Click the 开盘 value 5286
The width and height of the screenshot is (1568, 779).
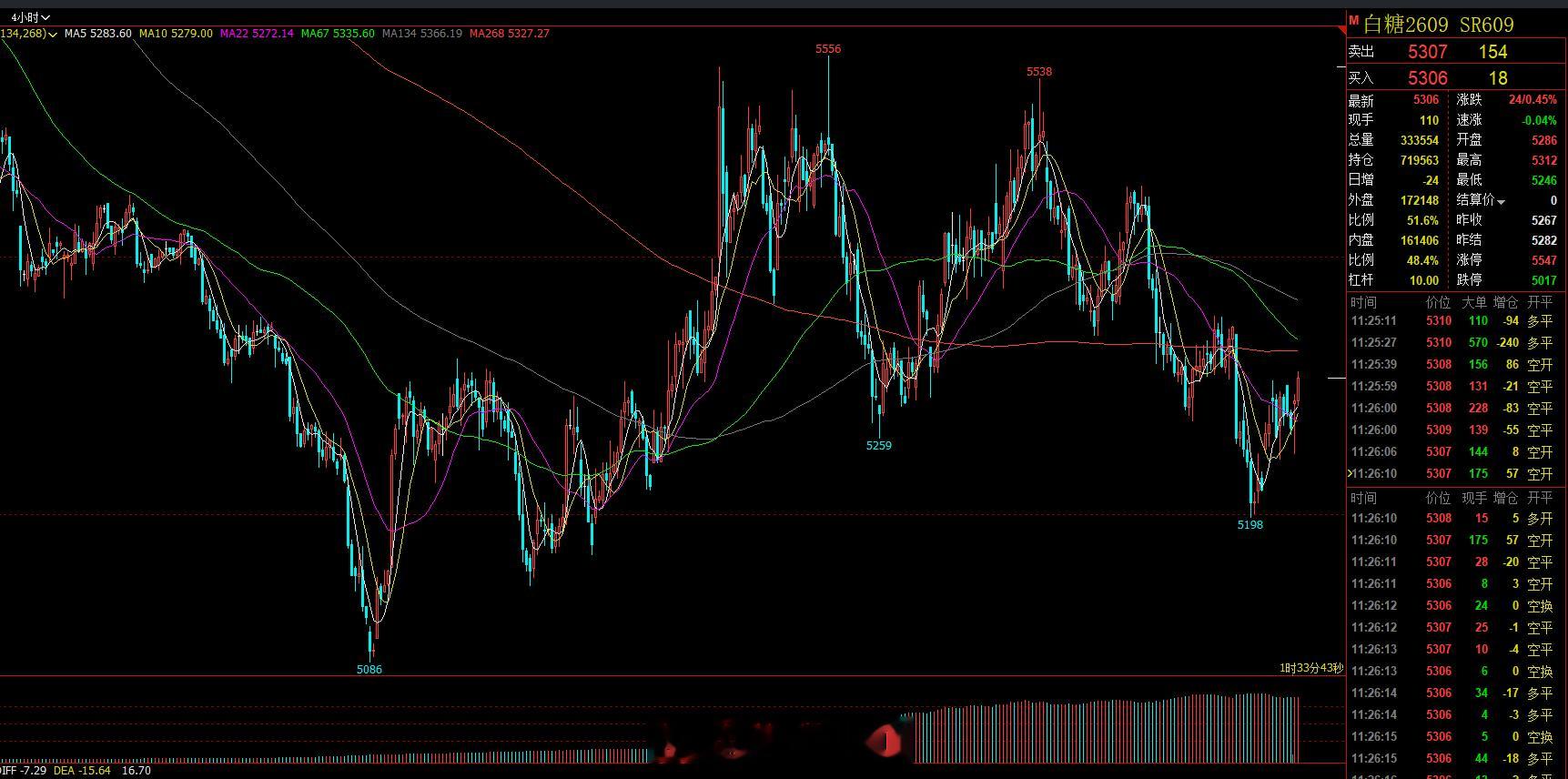(x=1544, y=140)
